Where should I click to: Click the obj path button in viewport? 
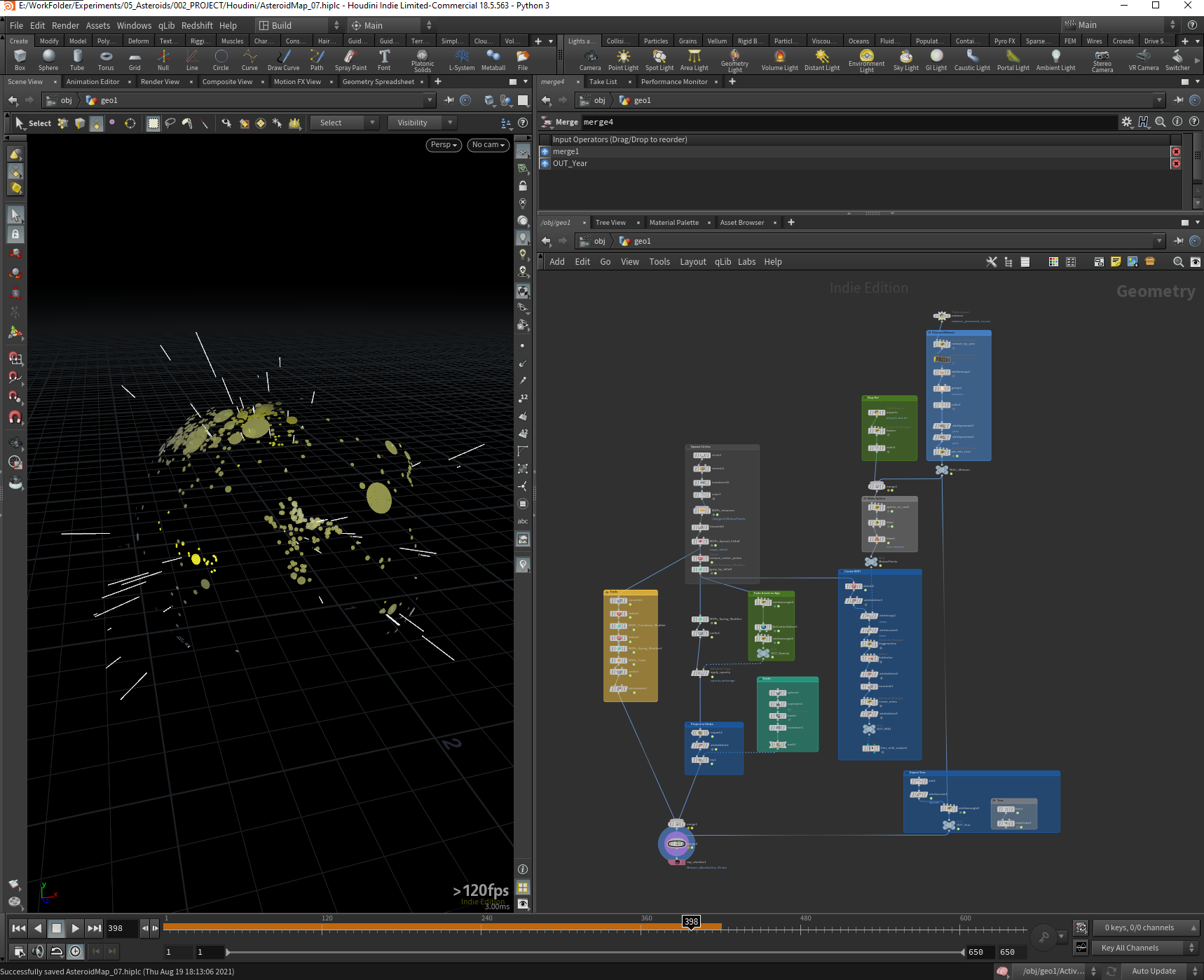[60, 101]
